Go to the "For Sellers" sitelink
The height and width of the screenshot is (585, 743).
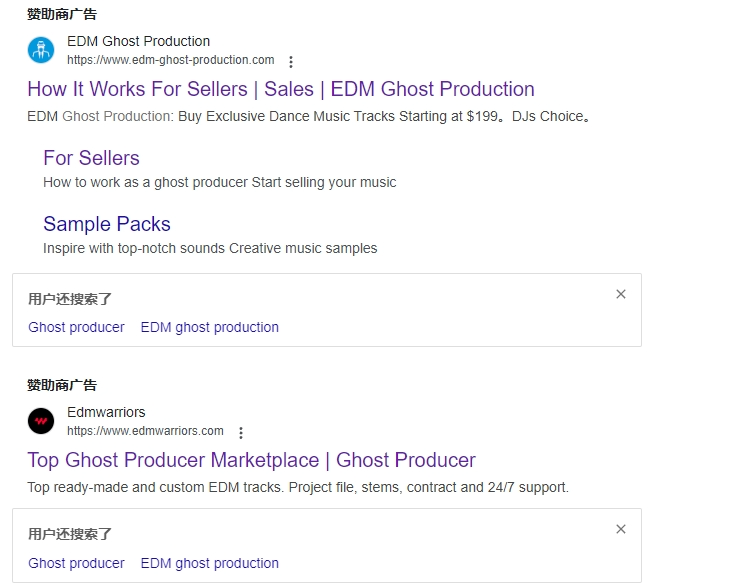(91, 158)
